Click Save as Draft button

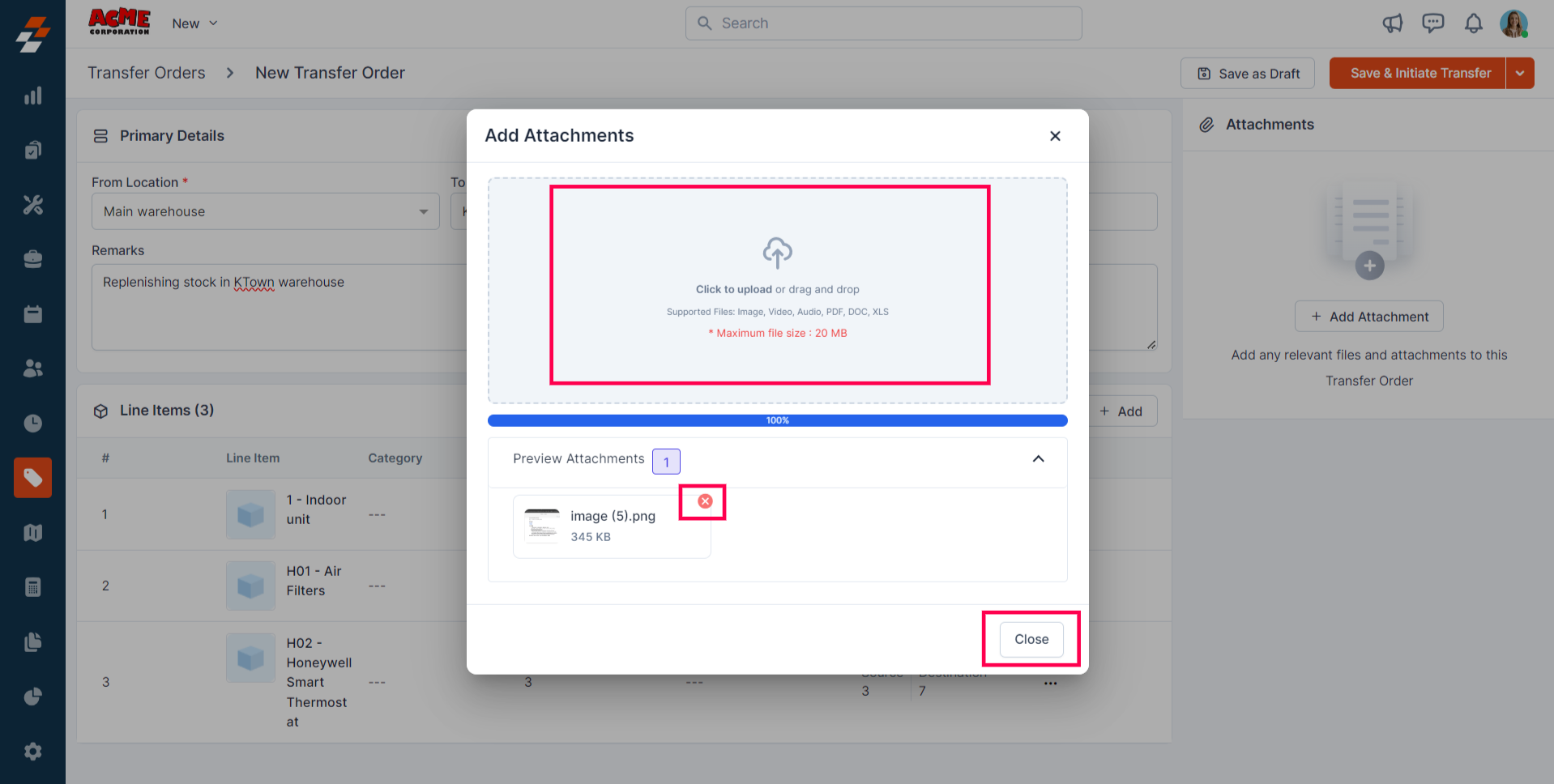pos(1248,73)
